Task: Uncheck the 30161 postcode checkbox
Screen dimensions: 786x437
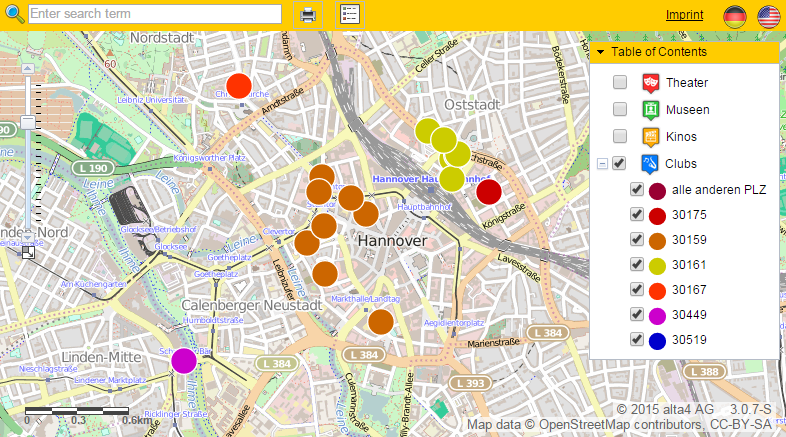Action: (637, 264)
